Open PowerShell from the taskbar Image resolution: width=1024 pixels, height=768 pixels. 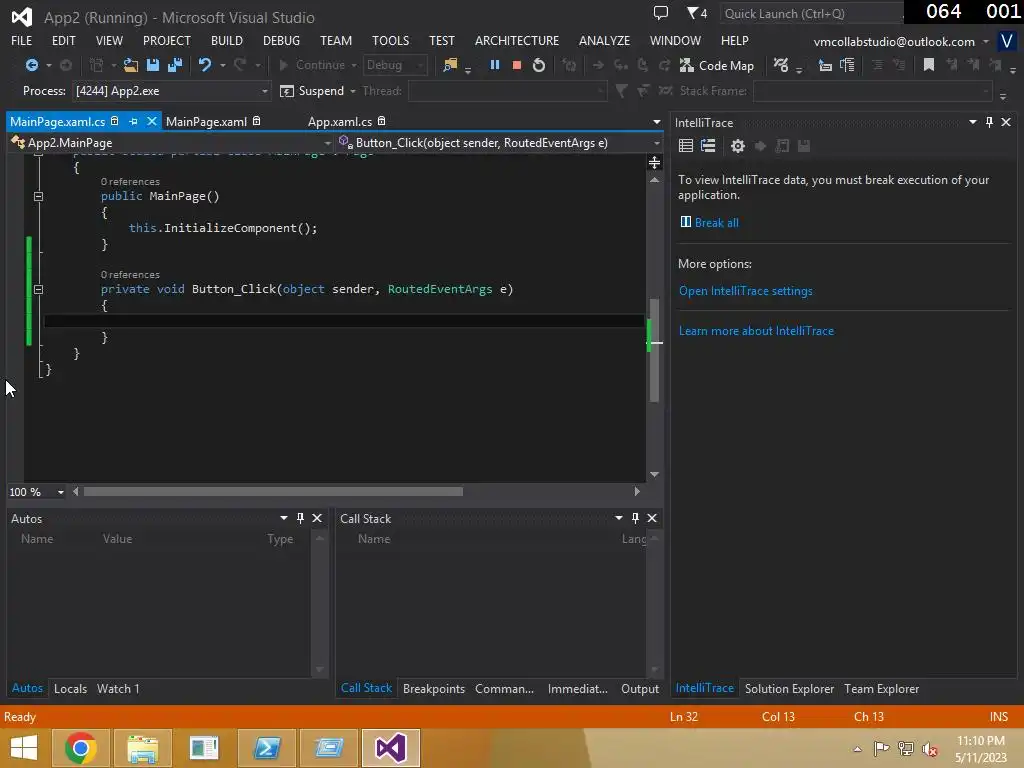pyautogui.click(x=266, y=748)
